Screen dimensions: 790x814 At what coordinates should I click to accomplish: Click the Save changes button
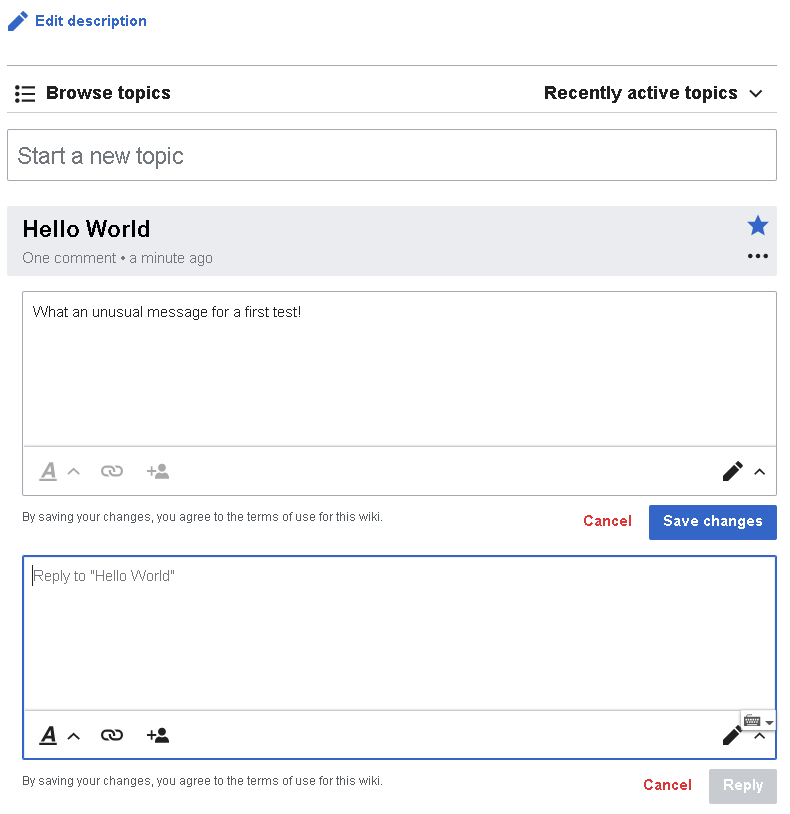click(712, 521)
